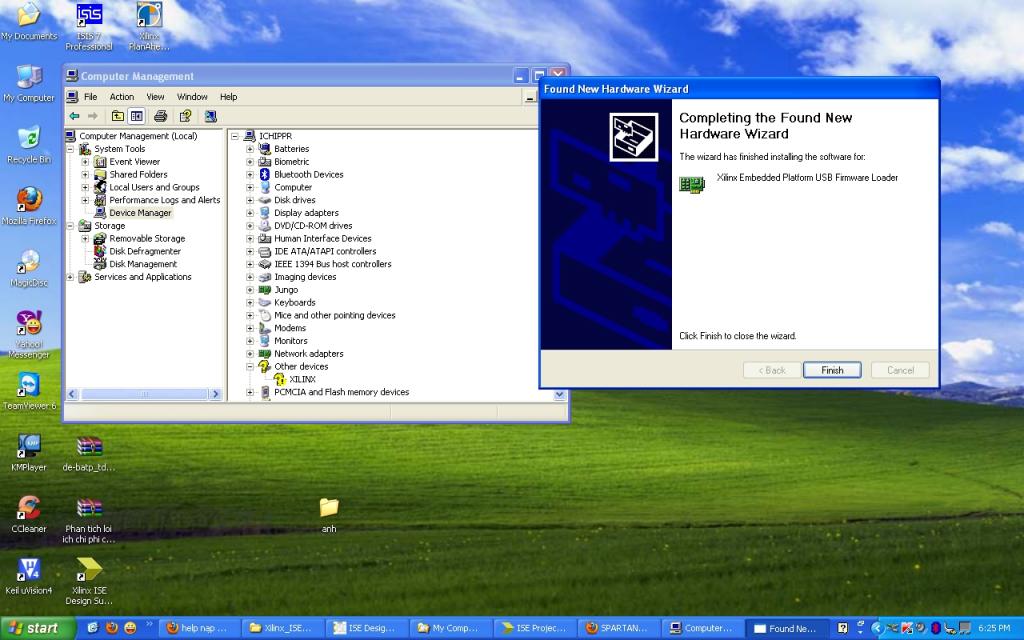
Task: Select Xilinx ISE Design Suite desktop icon
Action: click(x=89, y=581)
